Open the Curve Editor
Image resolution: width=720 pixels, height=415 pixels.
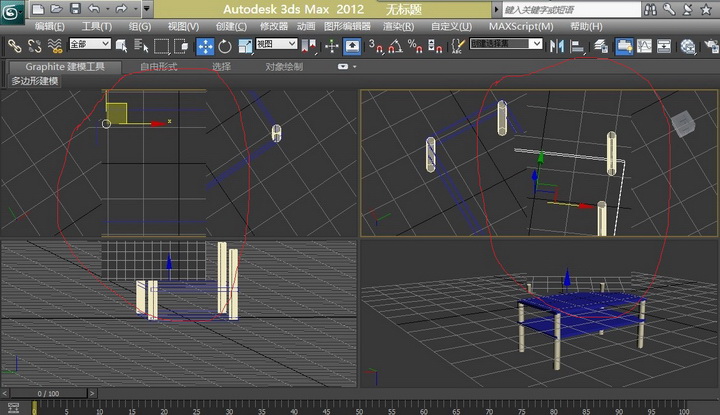pyautogui.click(x=644, y=46)
